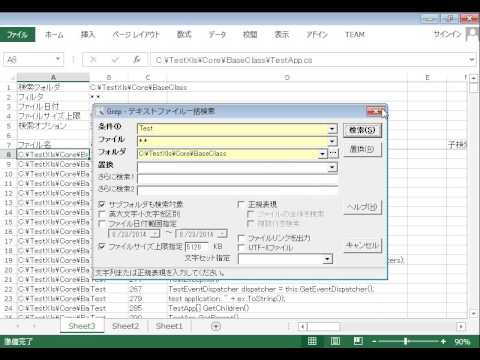
Task: Click the insert function fx icon
Action: click(137, 60)
